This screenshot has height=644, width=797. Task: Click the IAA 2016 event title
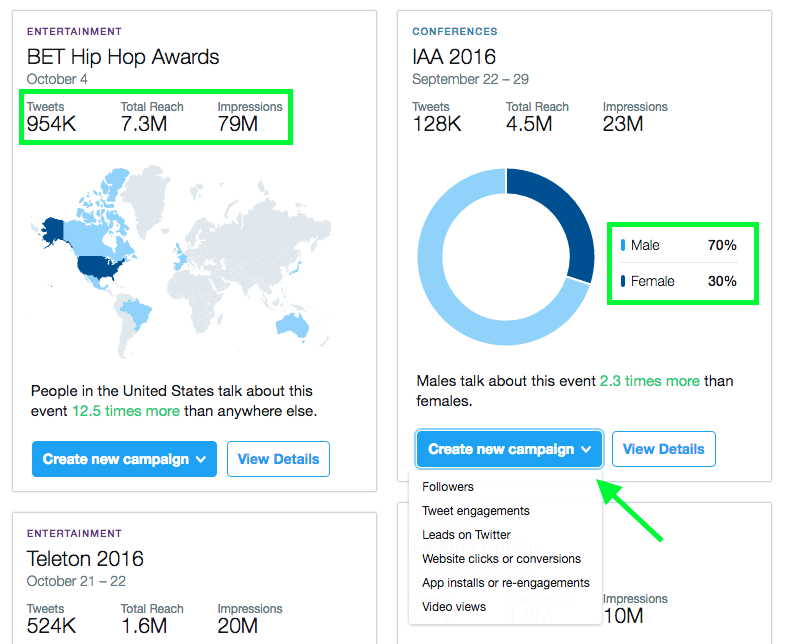point(454,56)
